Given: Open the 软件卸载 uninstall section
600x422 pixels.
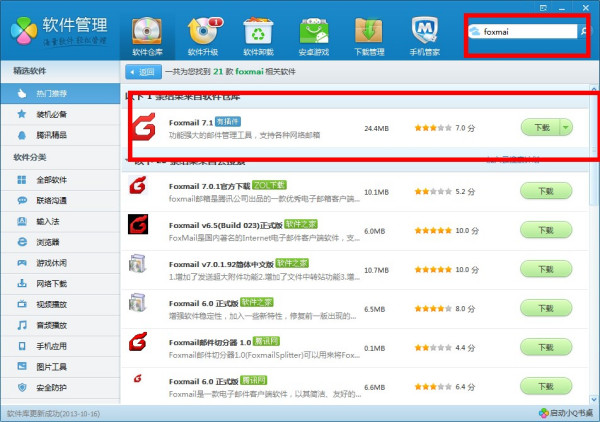Looking at the screenshot, I should (x=258, y=37).
